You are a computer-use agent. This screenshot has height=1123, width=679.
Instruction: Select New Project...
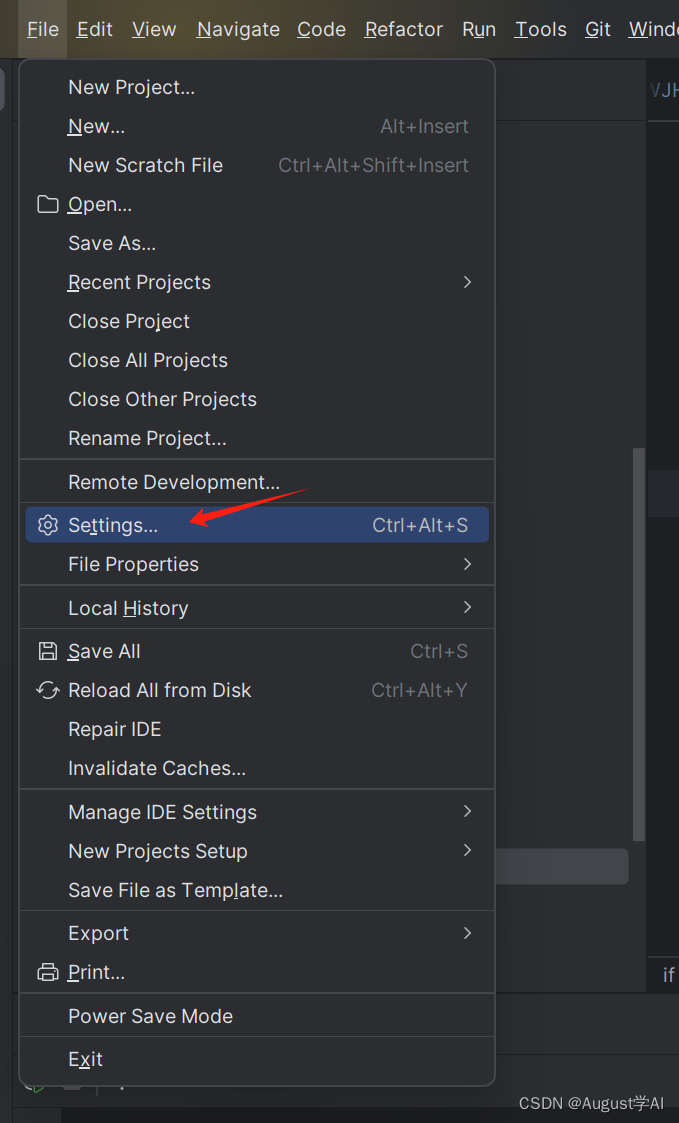(131, 87)
